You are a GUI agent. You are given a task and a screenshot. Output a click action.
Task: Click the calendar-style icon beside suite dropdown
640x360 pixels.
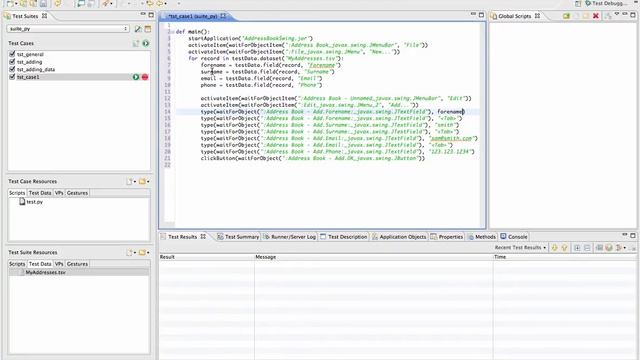pyautogui.click(x=147, y=29)
